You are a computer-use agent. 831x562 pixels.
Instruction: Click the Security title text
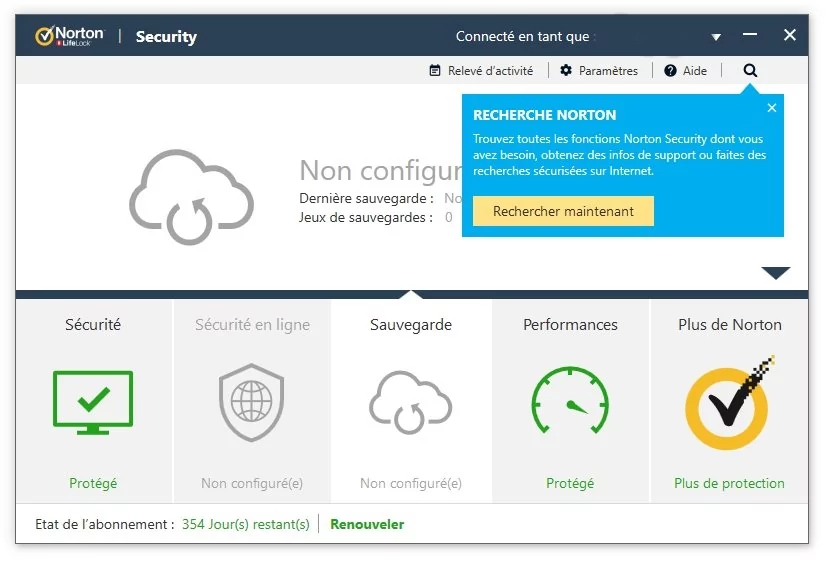coord(166,37)
